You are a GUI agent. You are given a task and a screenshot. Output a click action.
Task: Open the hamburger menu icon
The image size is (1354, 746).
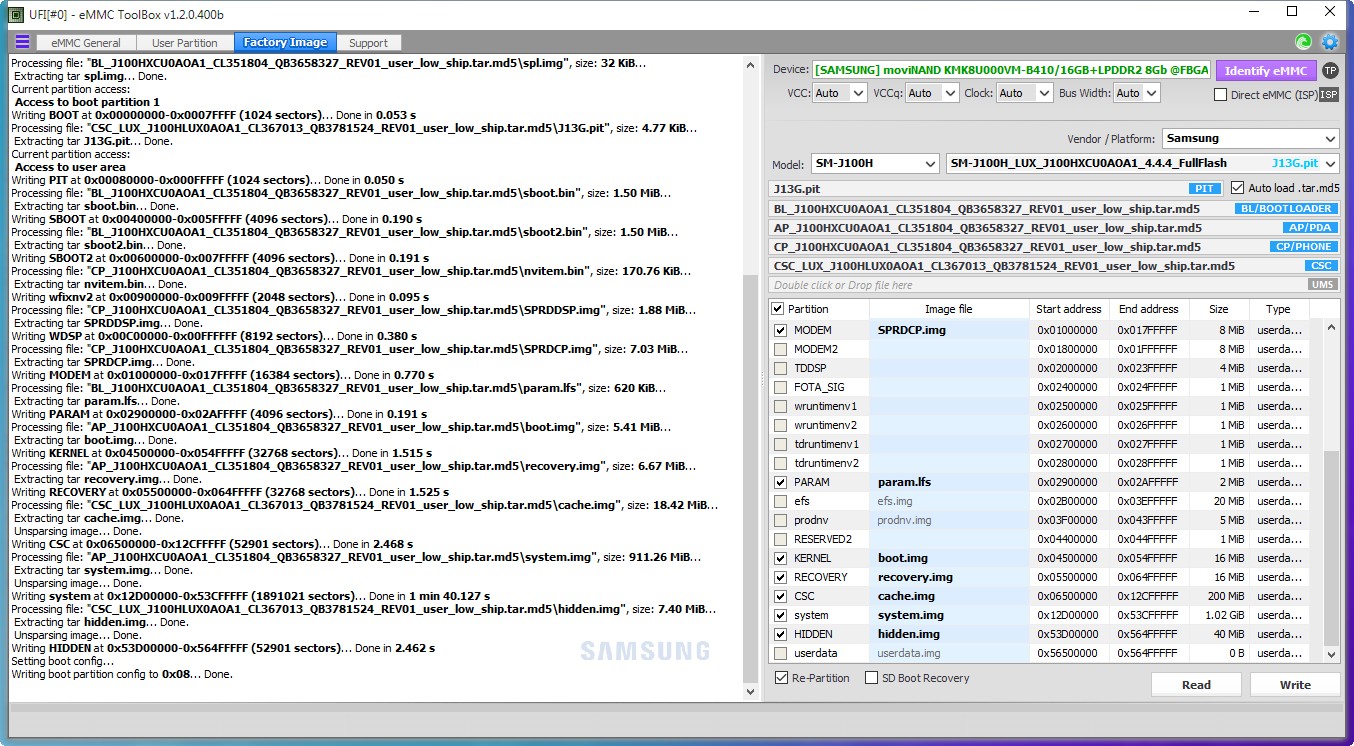click(22, 42)
